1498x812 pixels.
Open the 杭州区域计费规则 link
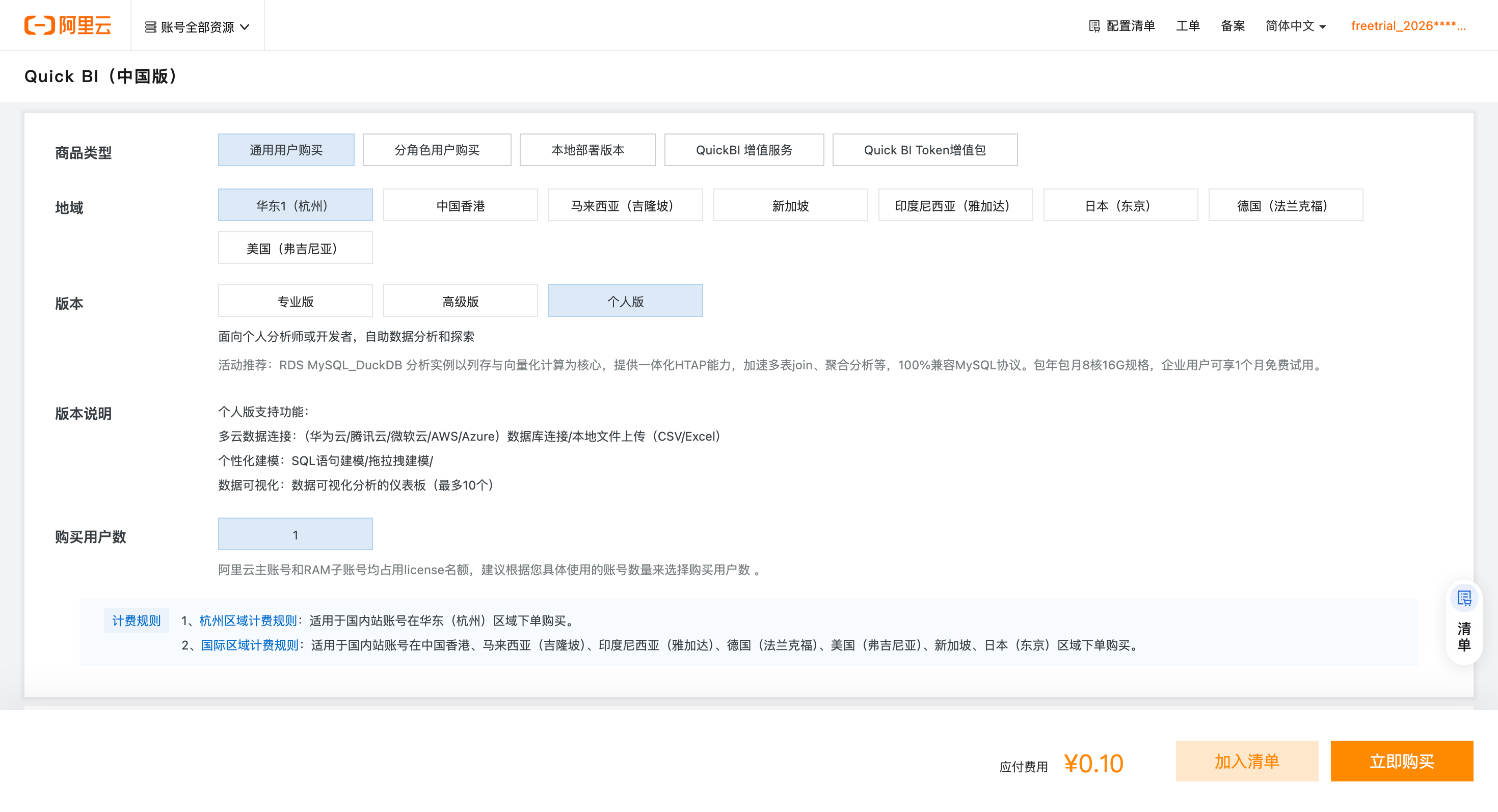[248, 621]
